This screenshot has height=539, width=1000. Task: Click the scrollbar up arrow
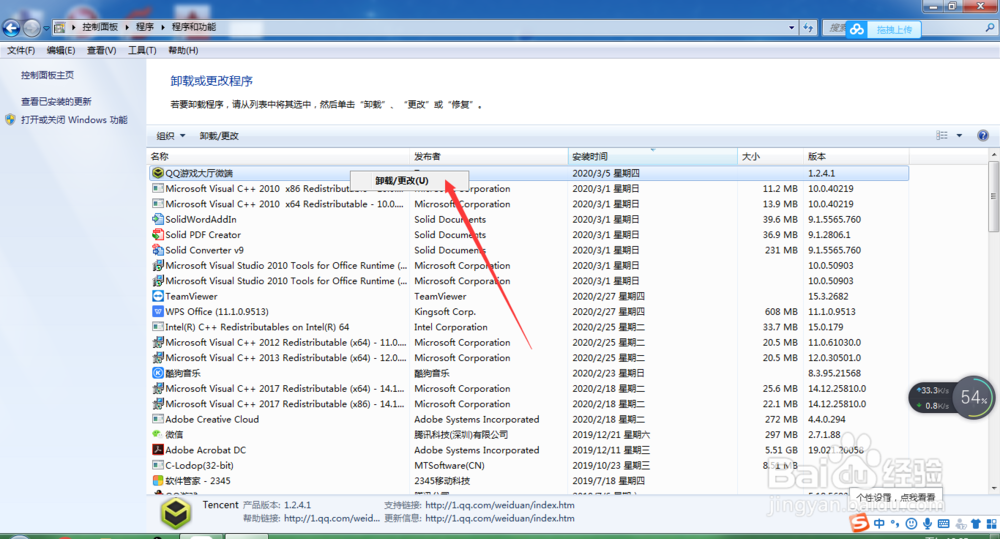point(994,155)
